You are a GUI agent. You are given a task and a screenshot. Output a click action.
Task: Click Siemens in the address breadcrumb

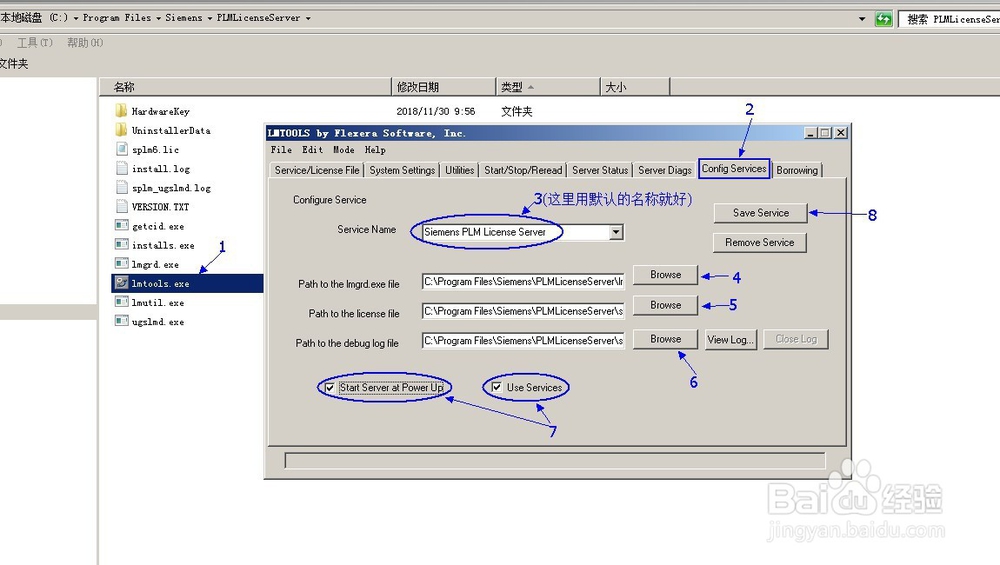pyautogui.click(x=184, y=18)
